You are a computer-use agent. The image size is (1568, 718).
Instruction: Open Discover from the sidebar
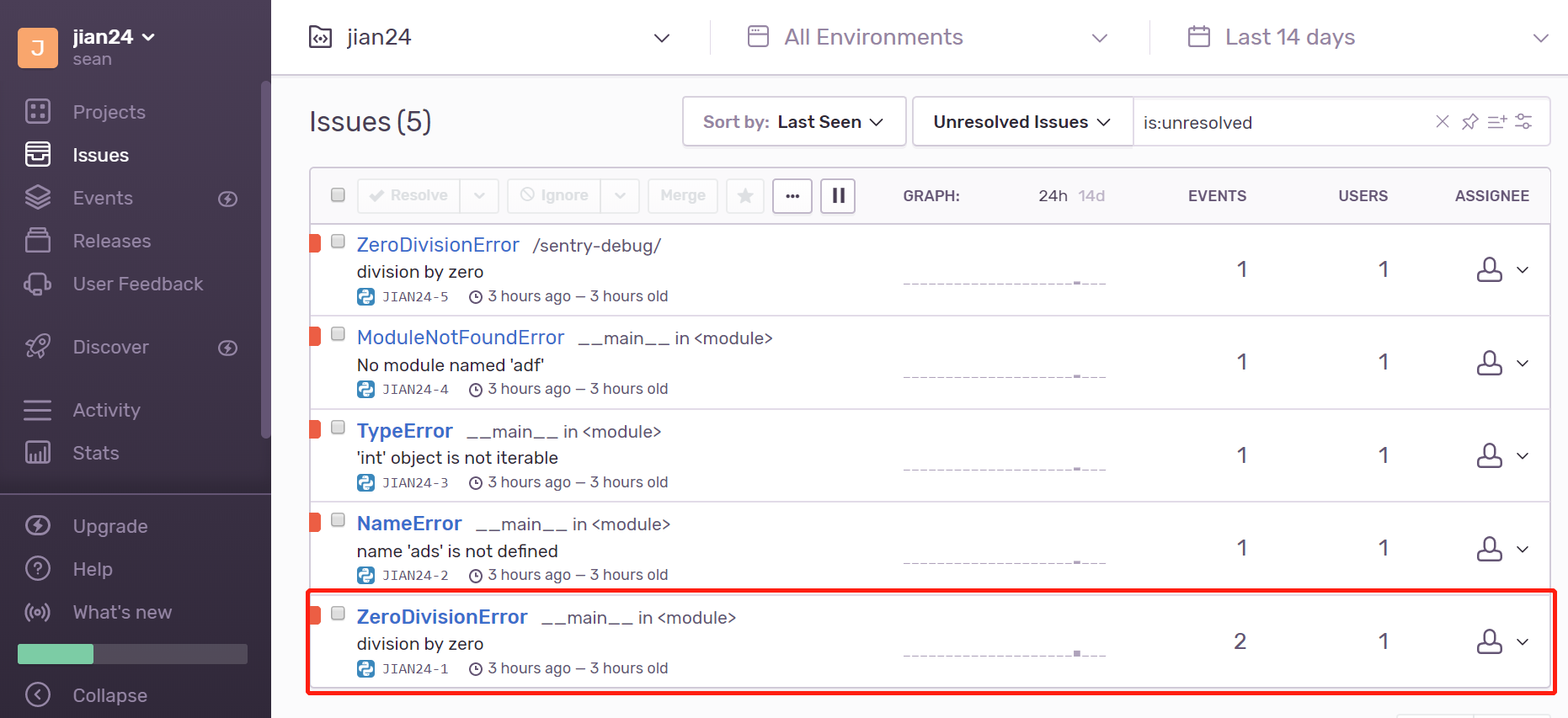click(x=110, y=347)
